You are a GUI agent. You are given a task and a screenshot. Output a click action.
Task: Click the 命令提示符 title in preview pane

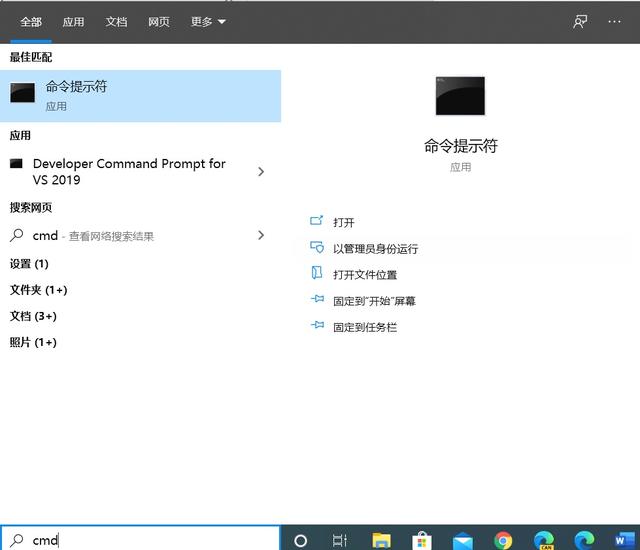pyautogui.click(x=460, y=146)
